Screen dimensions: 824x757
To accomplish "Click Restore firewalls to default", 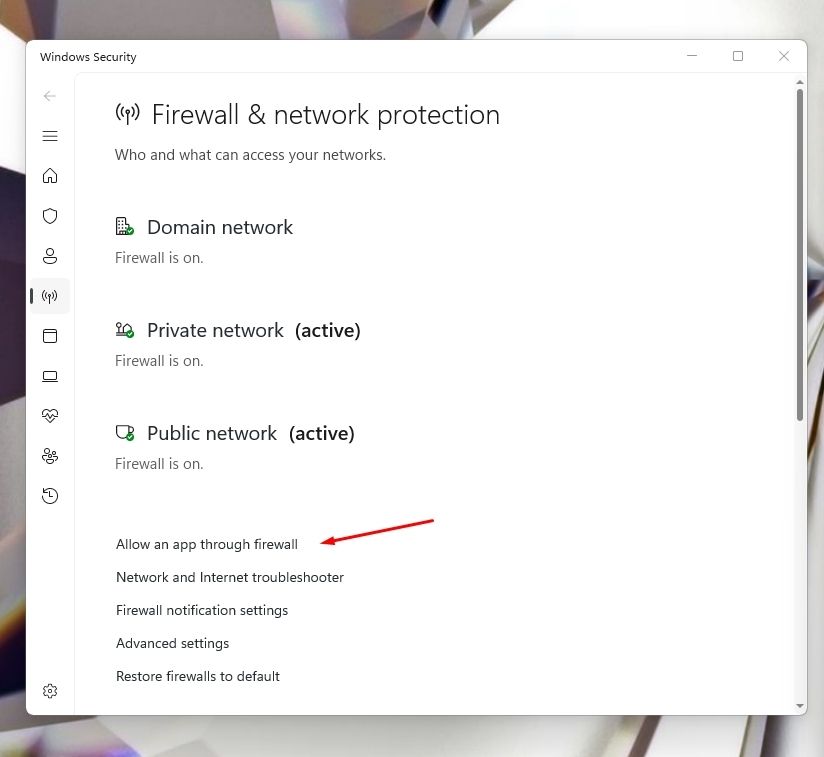I will click(x=197, y=676).
